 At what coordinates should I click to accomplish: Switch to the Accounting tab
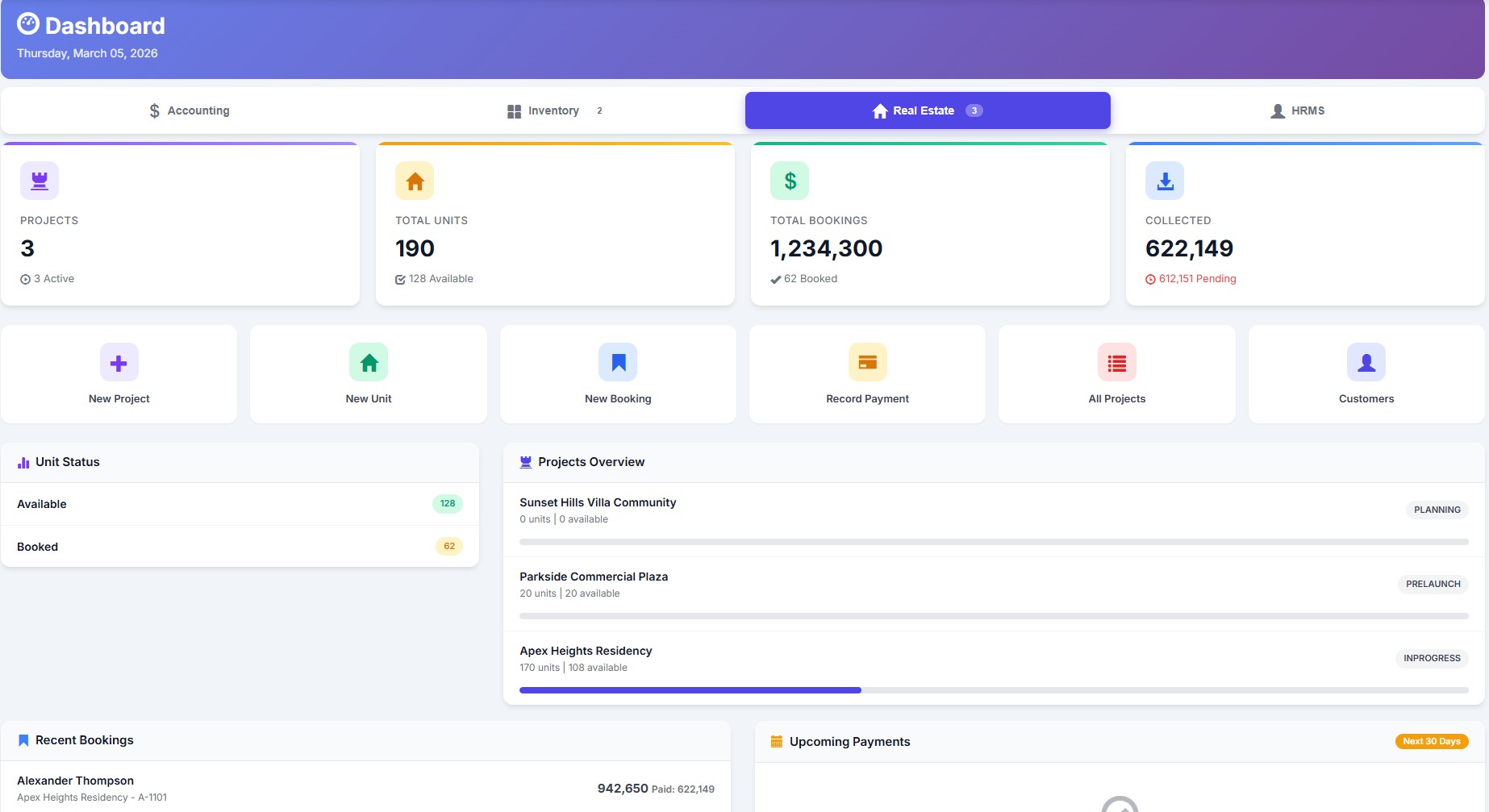tap(189, 110)
